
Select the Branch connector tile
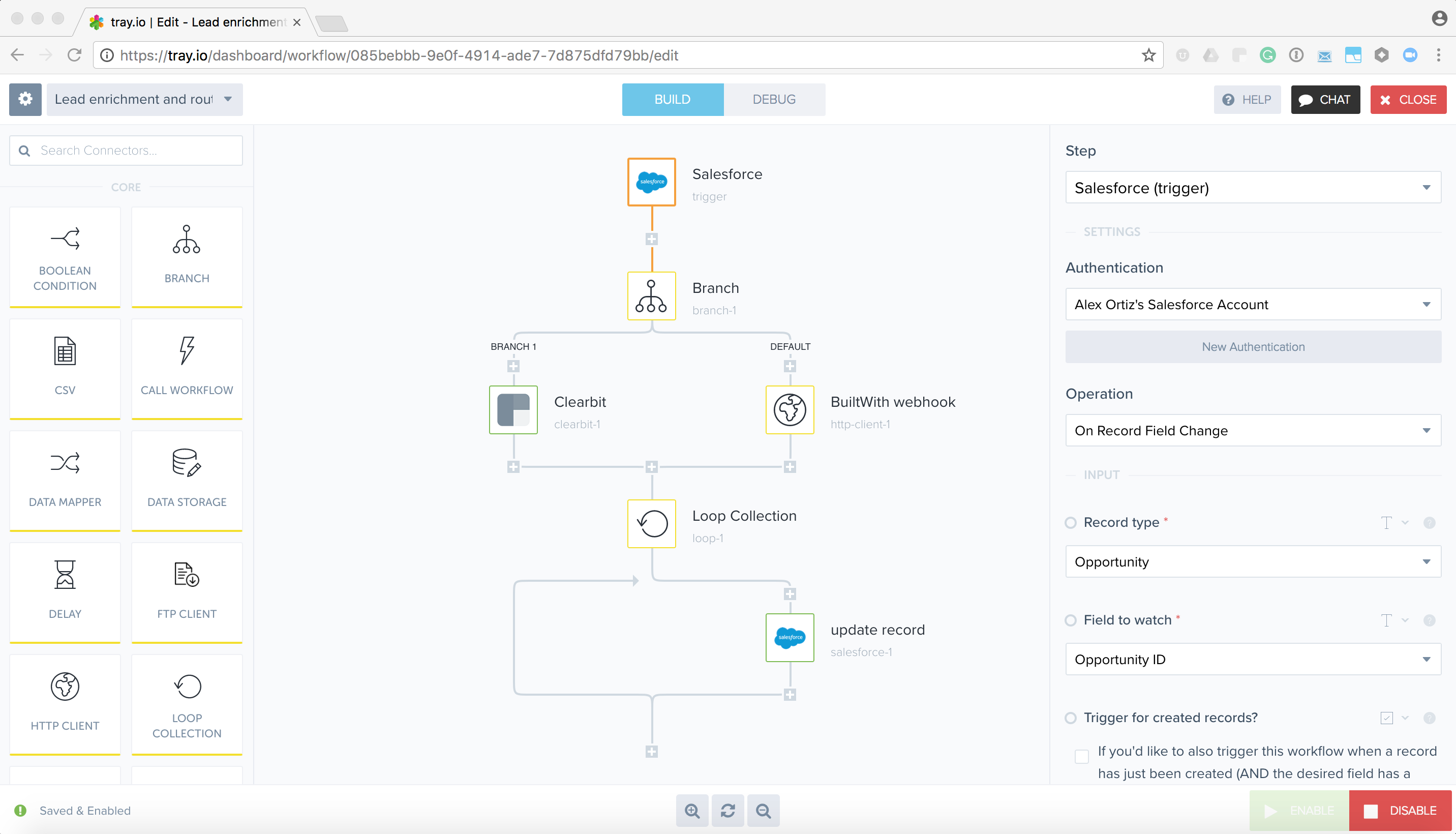[x=187, y=257]
